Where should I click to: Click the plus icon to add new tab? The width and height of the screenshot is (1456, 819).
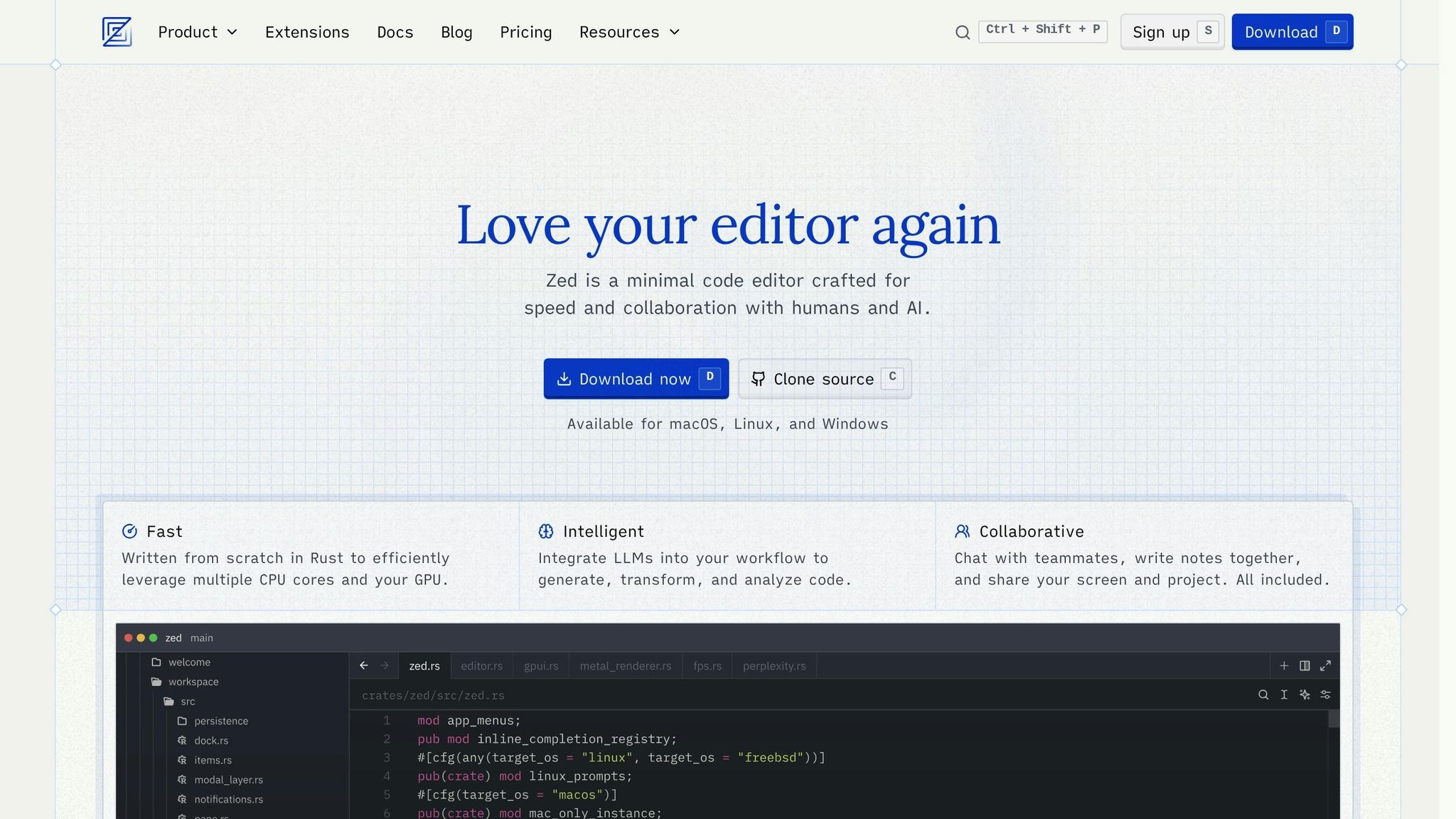point(1284,665)
